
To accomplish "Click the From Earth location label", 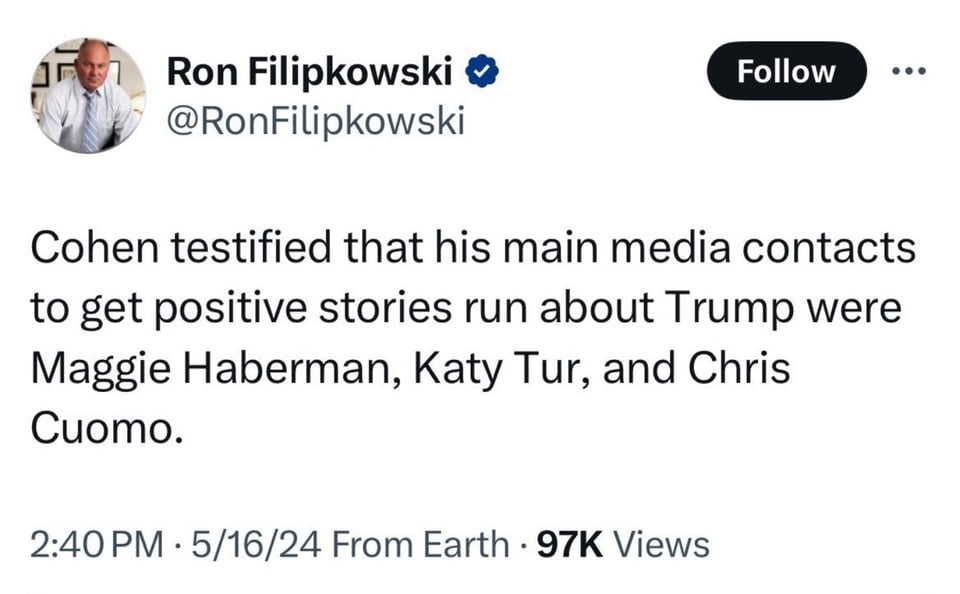I will click(419, 545).
